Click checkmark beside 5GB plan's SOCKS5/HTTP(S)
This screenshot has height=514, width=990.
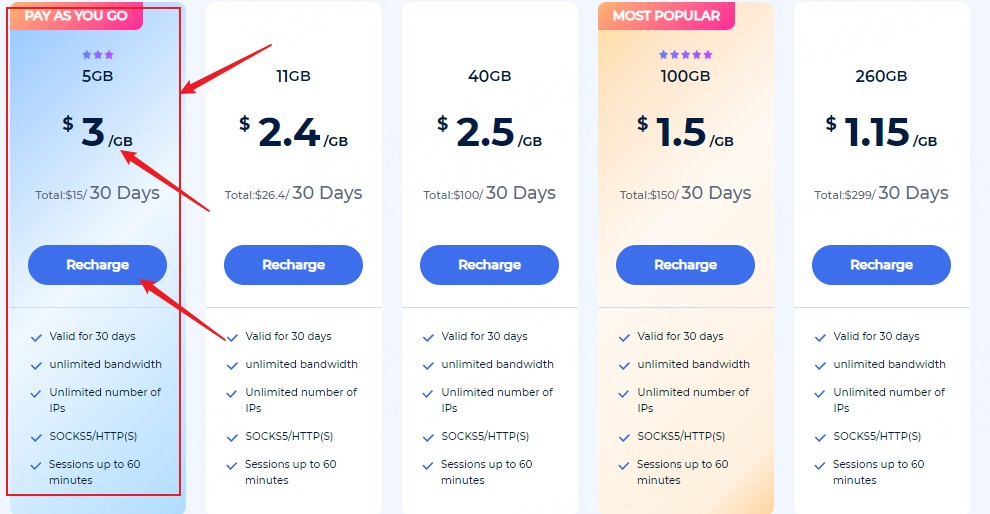(37, 437)
